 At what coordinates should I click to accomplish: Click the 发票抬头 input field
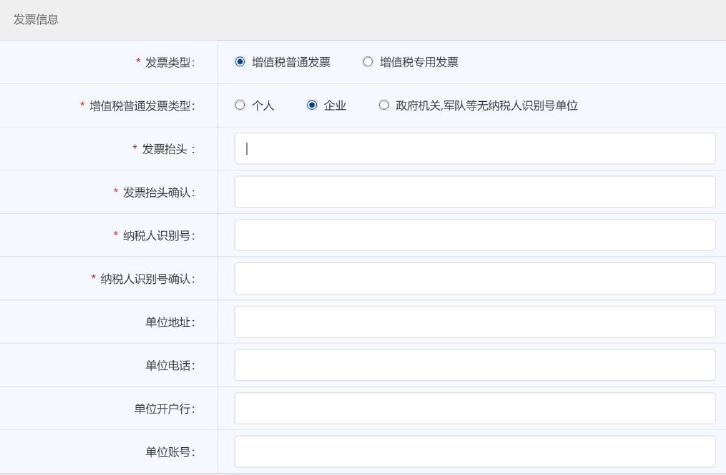[475, 149]
